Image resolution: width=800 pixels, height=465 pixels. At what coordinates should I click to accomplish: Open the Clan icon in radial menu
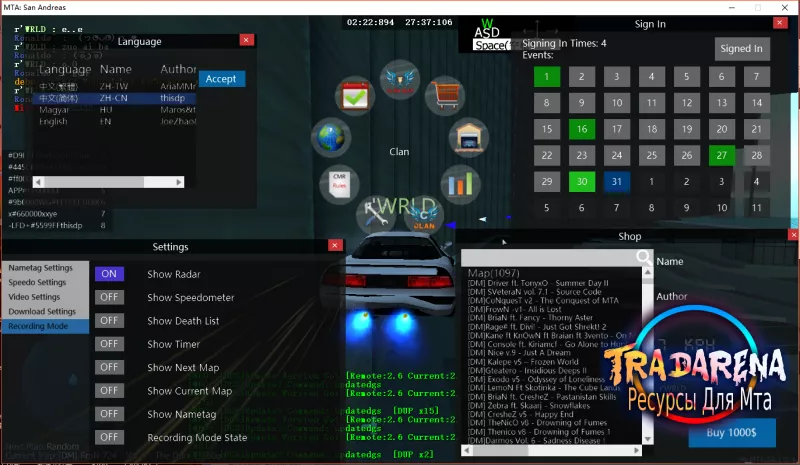tap(423, 214)
